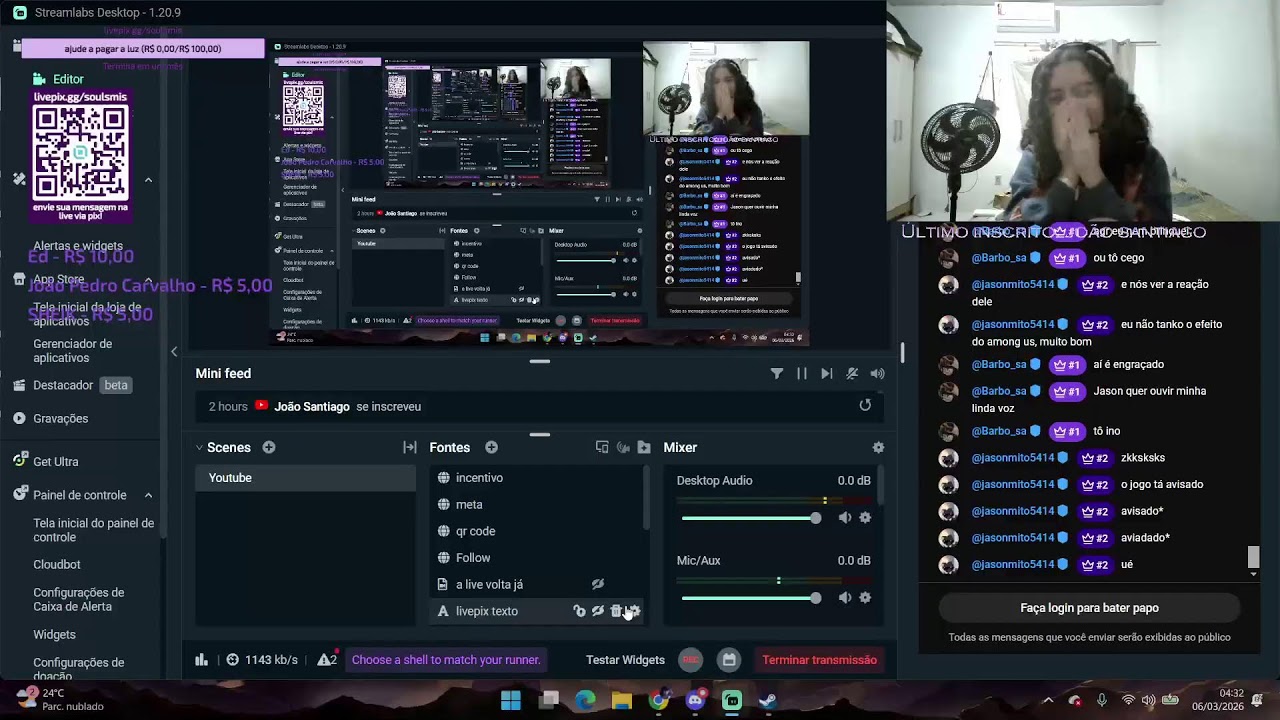
Task: Click Faça login para bater papo
Action: click(1089, 608)
